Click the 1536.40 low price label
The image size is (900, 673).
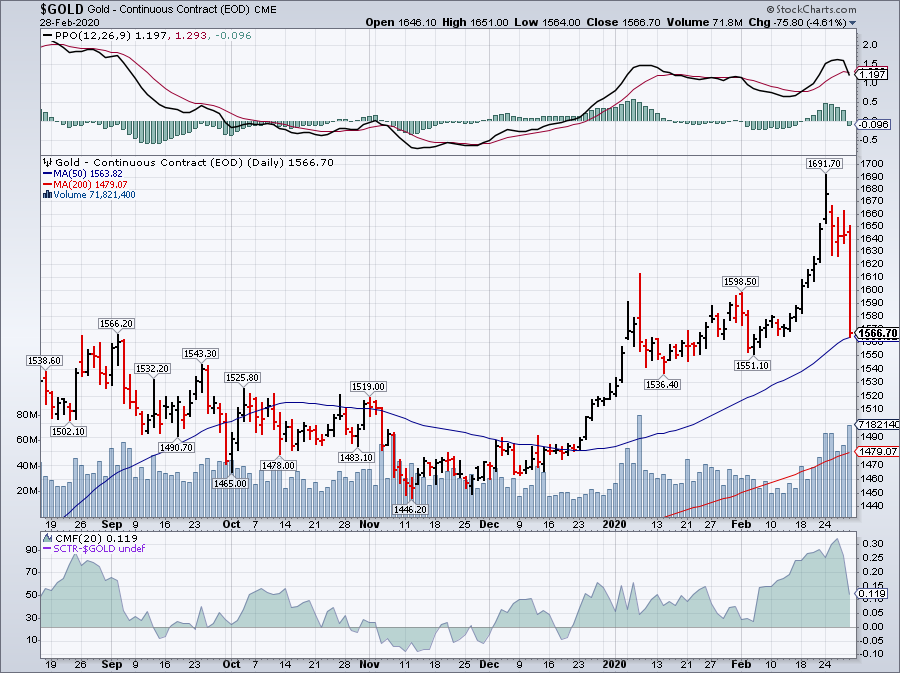(662, 384)
